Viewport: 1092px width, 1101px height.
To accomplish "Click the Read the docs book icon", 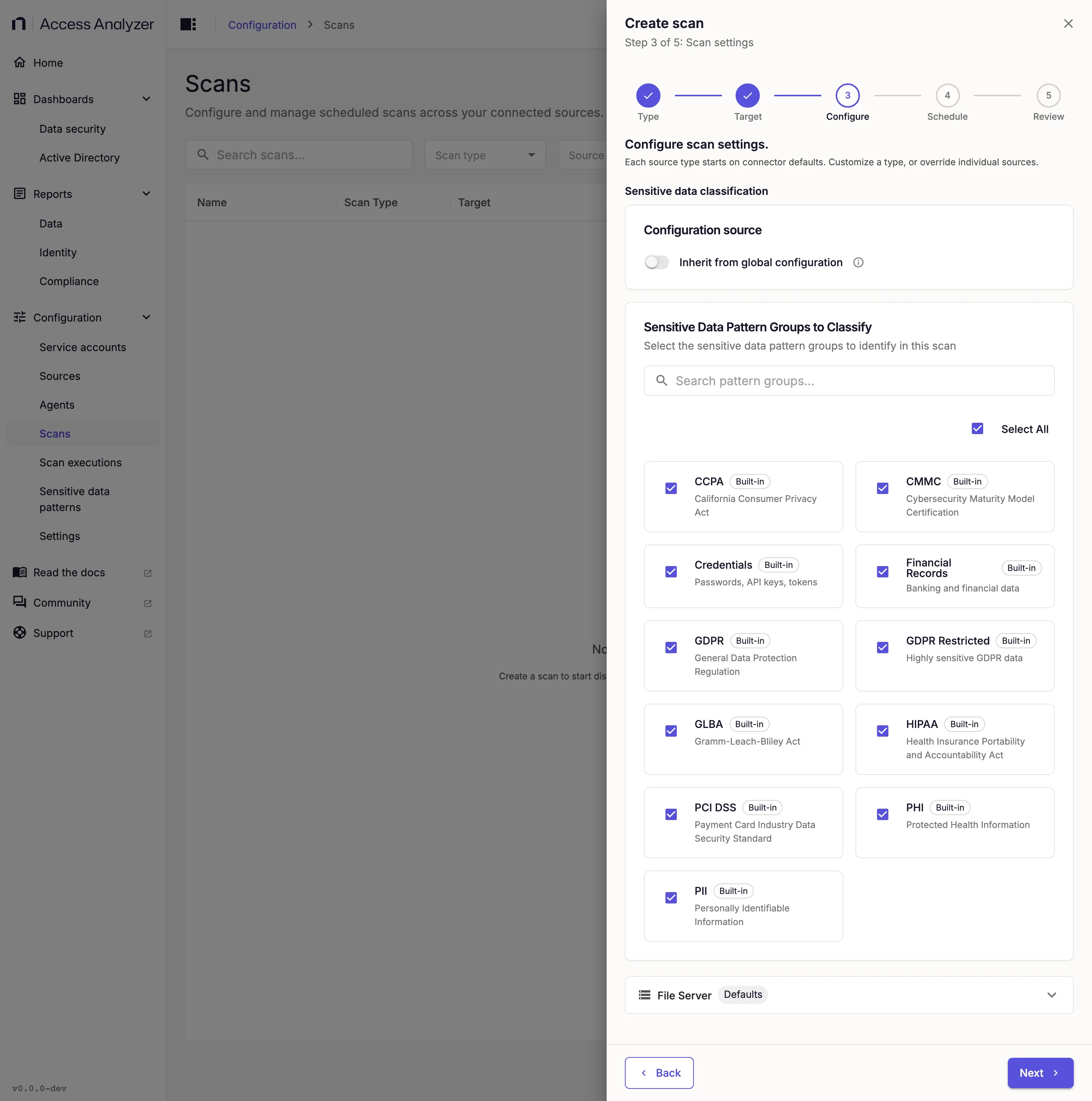I will pos(19,572).
